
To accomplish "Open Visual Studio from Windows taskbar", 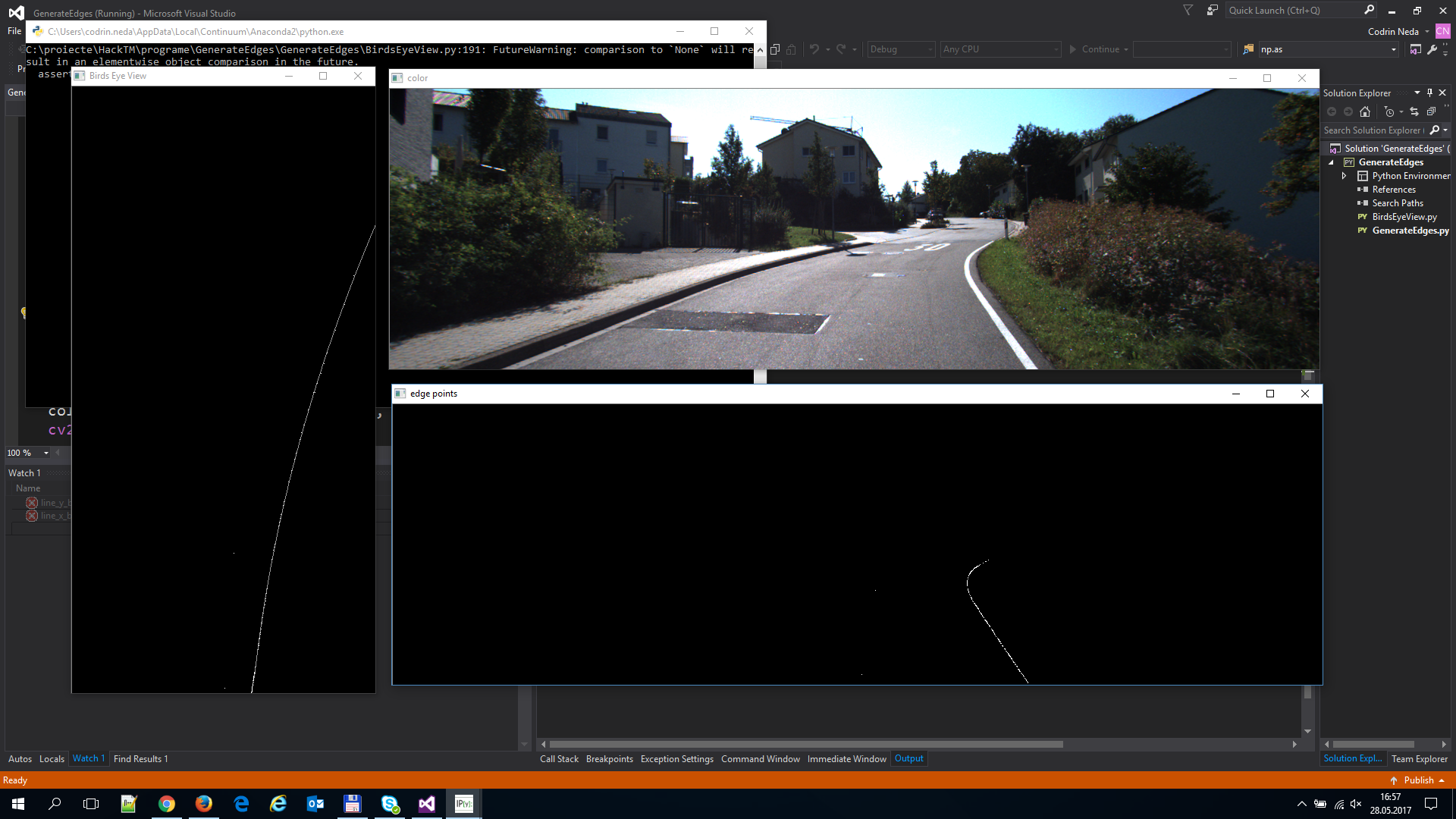I will [427, 804].
